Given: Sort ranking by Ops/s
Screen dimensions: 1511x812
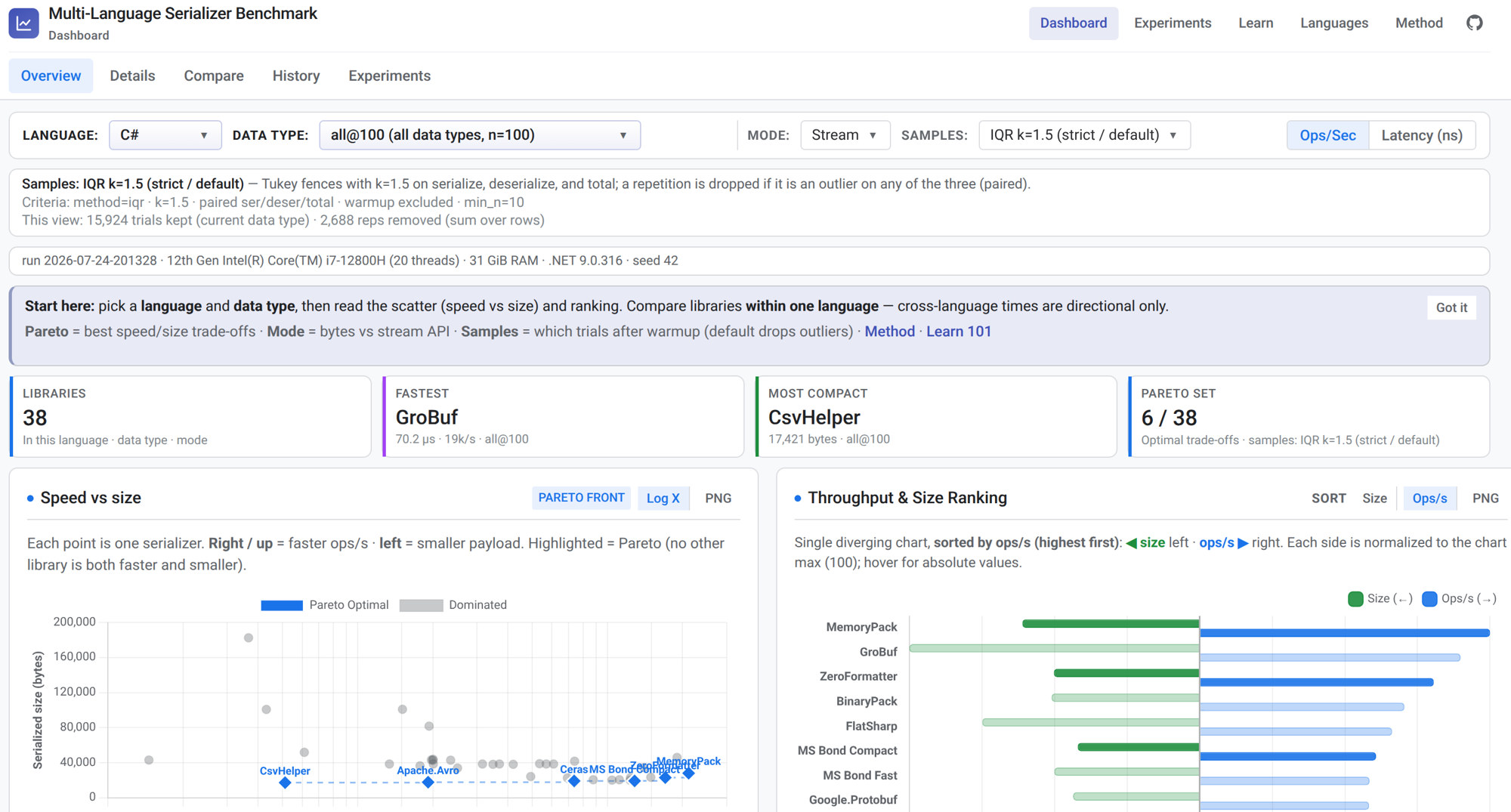Looking at the screenshot, I should pos(1429,499).
